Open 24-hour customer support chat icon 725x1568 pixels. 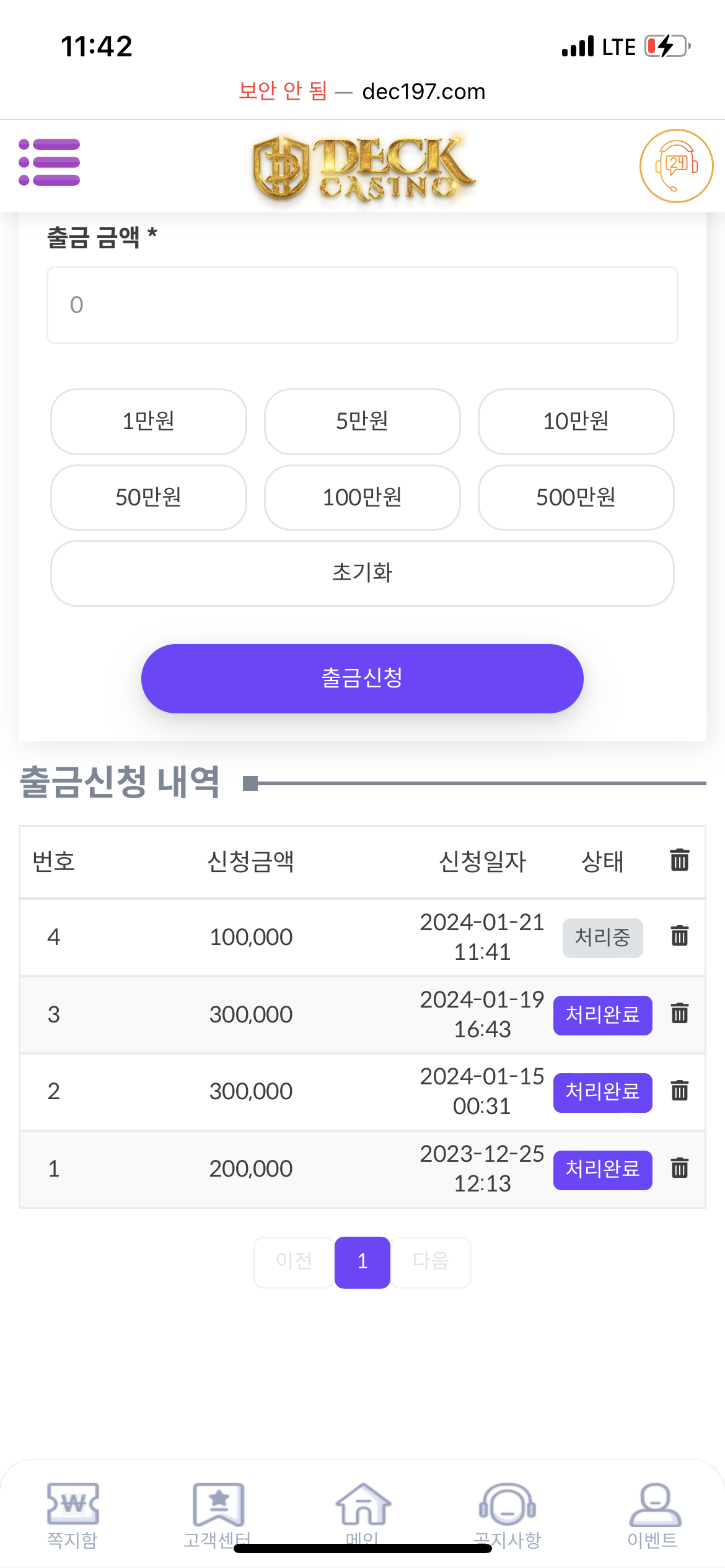[x=676, y=165]
